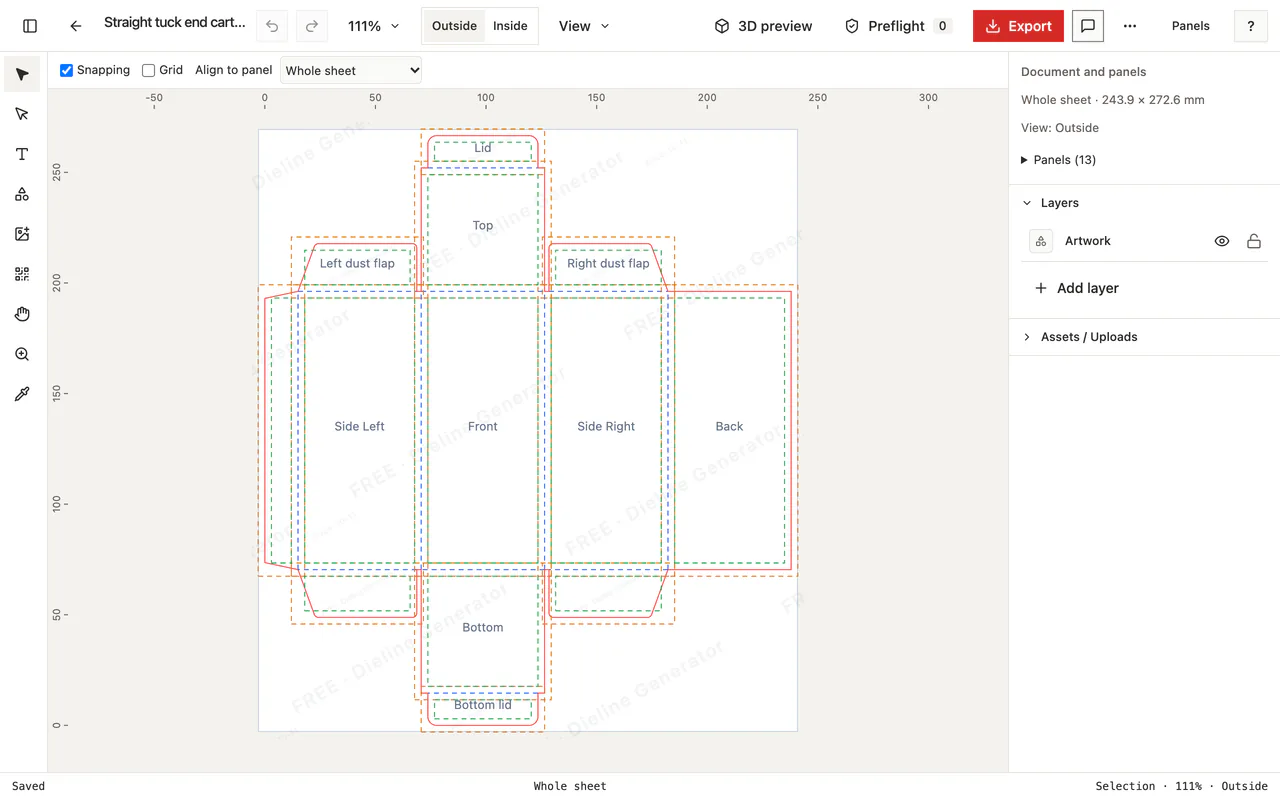
Task: Open the three-dot more options menu
Action: point(1130,26)
